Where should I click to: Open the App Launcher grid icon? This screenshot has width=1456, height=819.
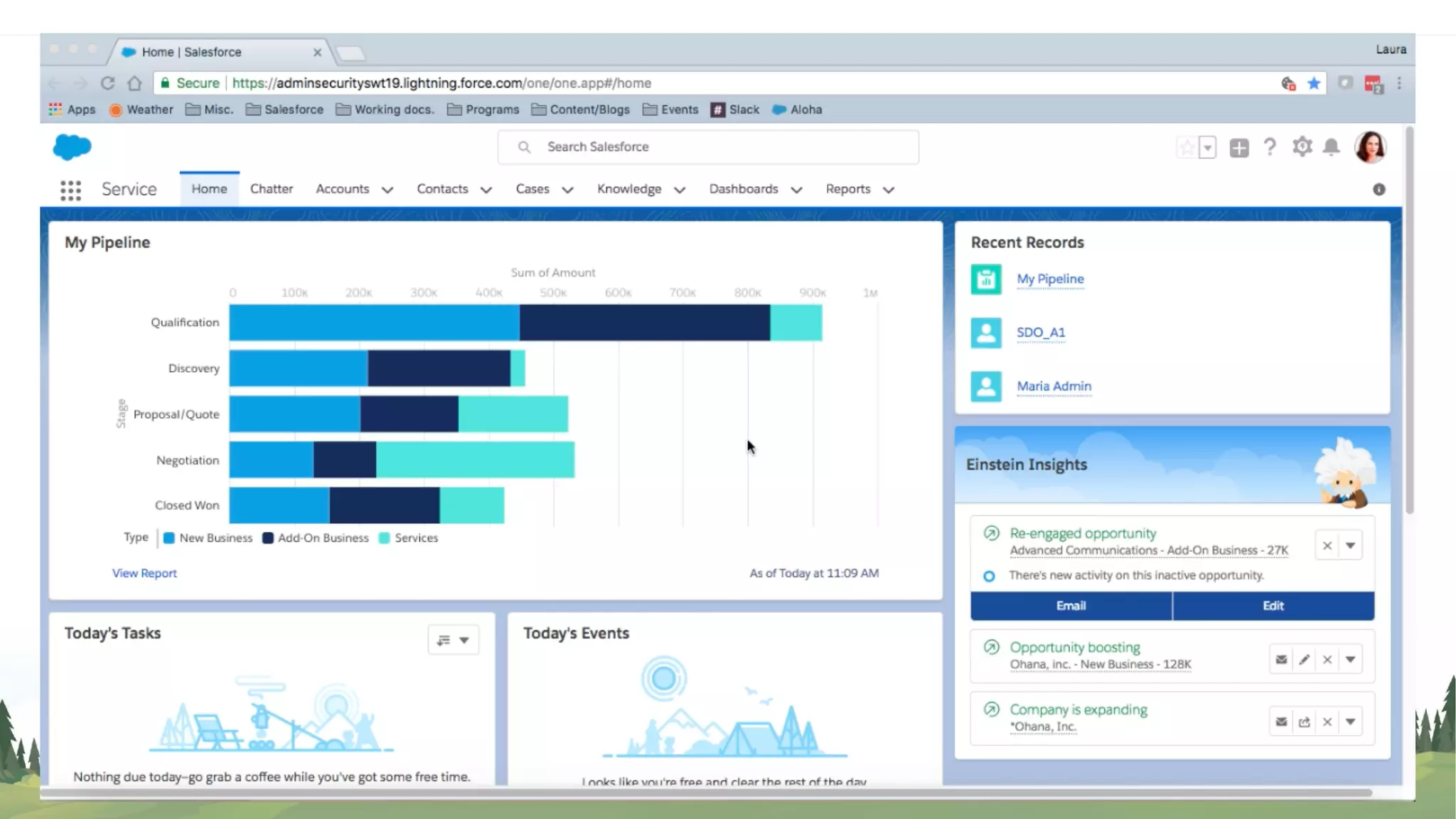point(70,190)
